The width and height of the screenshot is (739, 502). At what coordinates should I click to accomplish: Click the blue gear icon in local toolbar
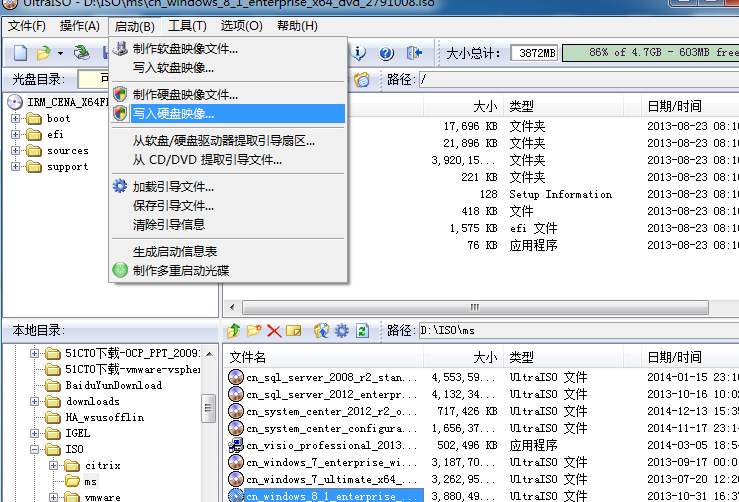click(x=342, y=331)
